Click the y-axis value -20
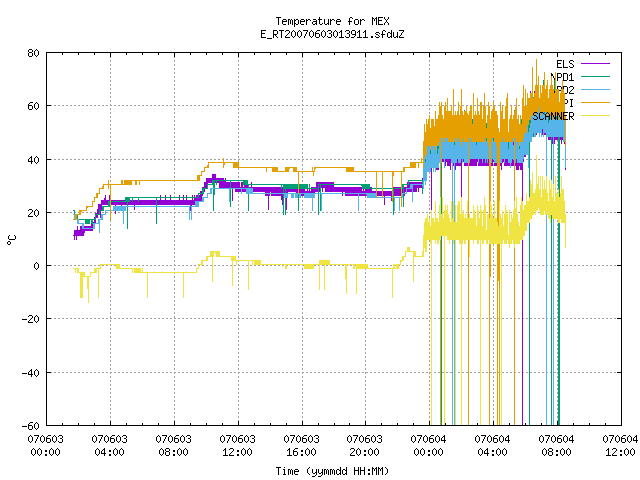Screen dimensions: 640x480 click(31, 319)
